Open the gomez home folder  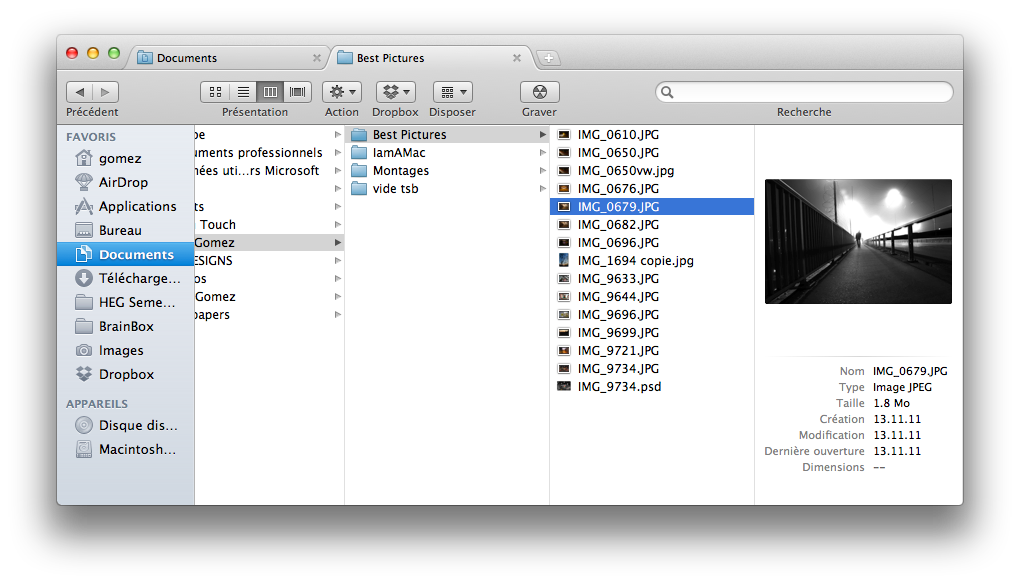(x=120, y=158)
